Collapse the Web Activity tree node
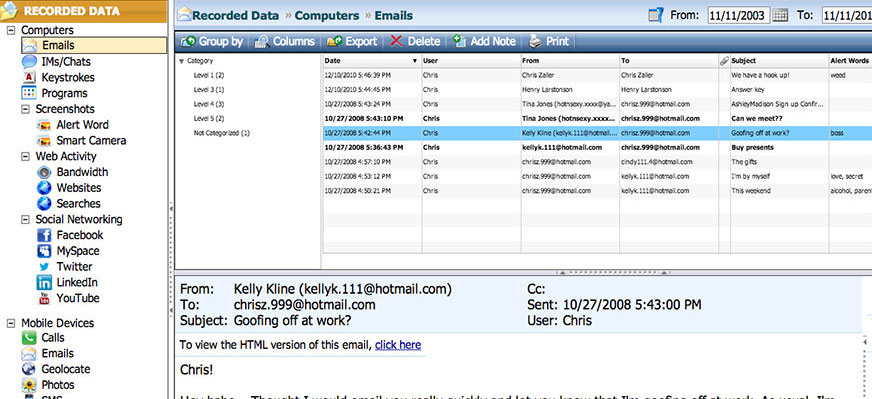Image resolution: width=872 pixels, height=399 pixels. (25, 156)
